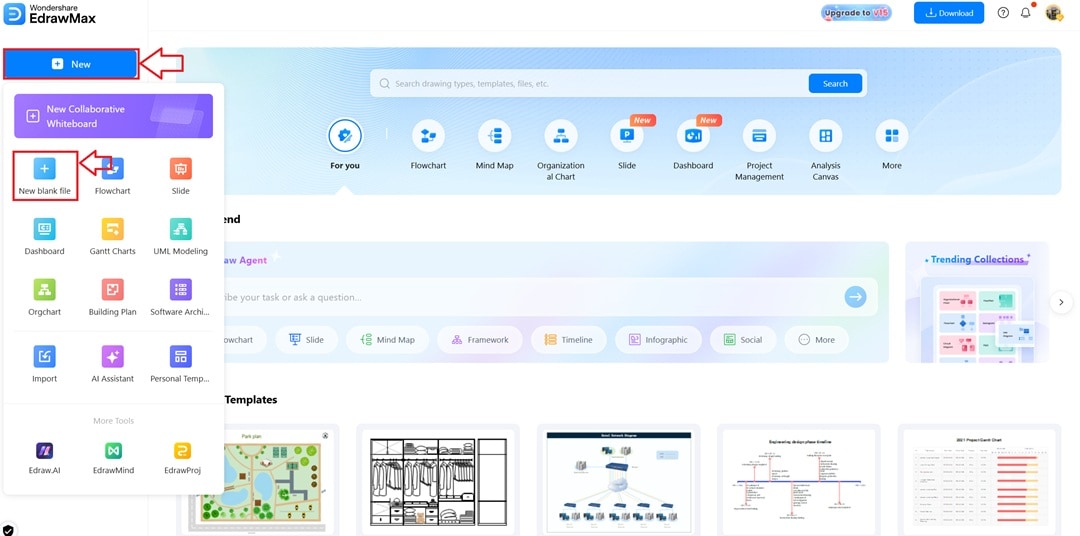Select the Organizational Chart category
The height and width of the screenshot is (536, 1080).
[561, 150]
